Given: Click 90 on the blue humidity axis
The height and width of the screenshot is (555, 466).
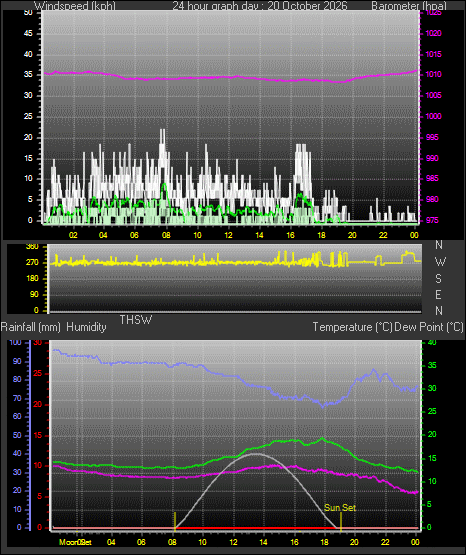Looking at the screenshot, I should (17, 361).
